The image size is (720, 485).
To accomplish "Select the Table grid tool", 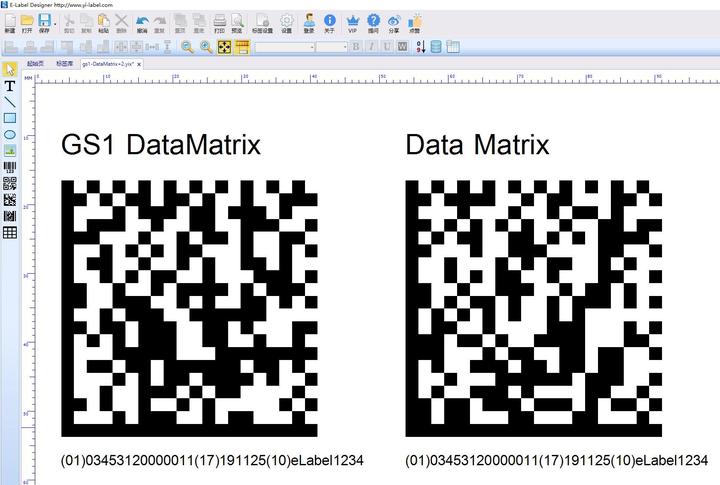I will tap(10, 232).
